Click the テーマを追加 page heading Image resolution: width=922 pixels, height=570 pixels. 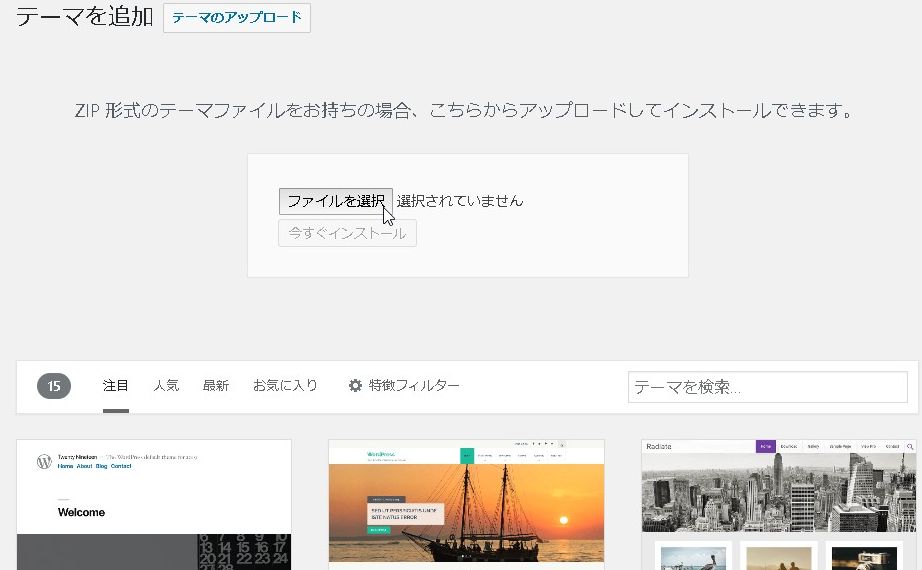(x=84, y=17)
